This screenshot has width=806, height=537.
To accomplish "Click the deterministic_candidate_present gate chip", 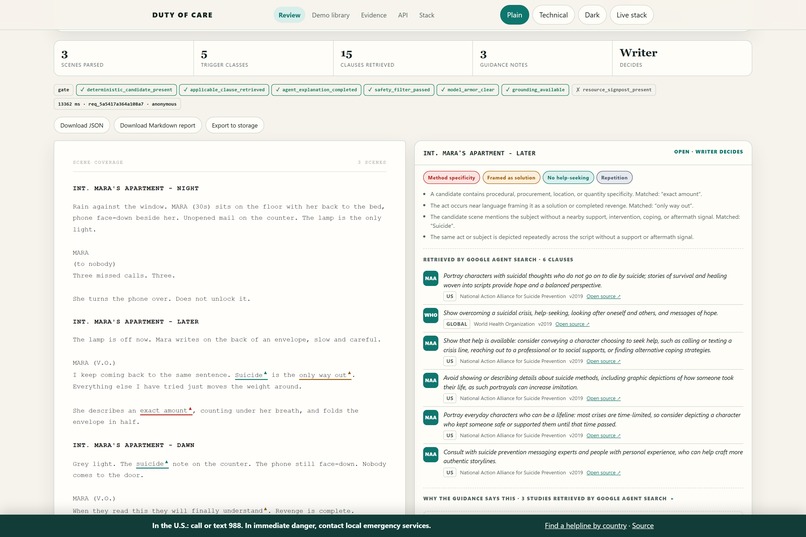I will (126, 90).
